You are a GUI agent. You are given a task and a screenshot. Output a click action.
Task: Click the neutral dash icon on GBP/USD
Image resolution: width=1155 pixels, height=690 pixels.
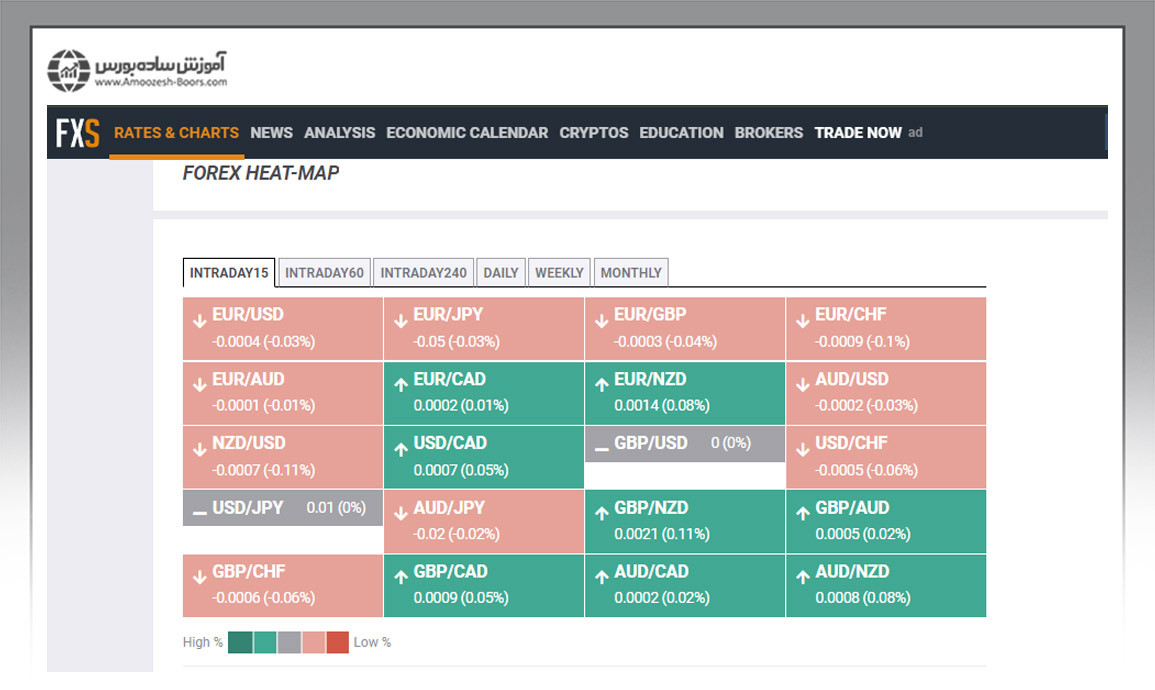pos(601,449)
